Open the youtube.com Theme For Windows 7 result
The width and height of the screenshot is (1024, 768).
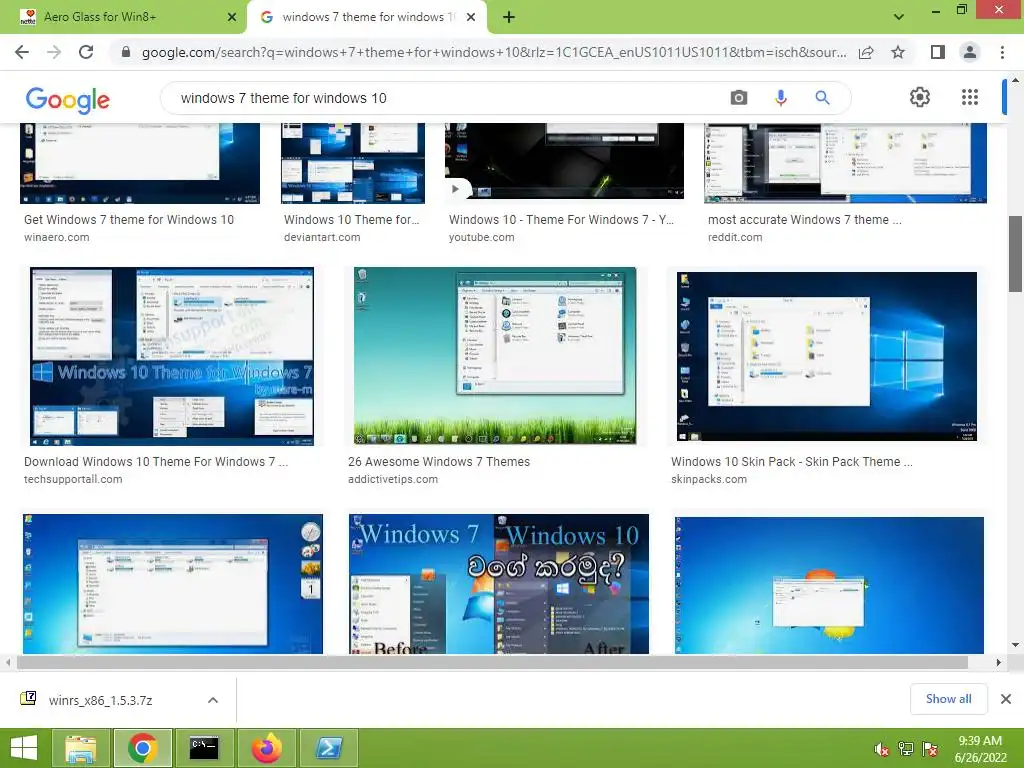click(561, 220)
